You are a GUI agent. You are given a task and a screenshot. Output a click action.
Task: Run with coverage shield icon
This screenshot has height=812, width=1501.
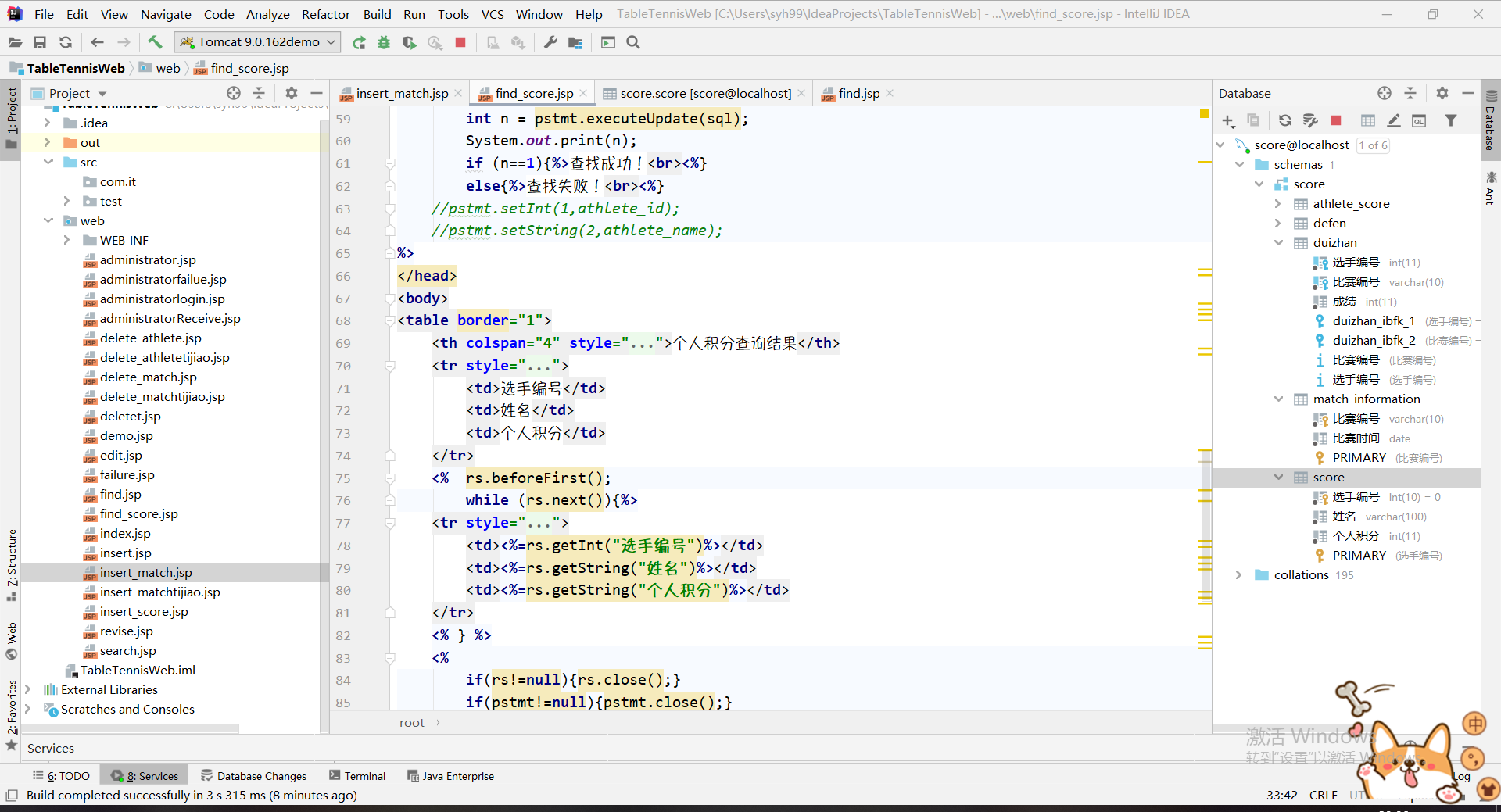pos(409,42)
